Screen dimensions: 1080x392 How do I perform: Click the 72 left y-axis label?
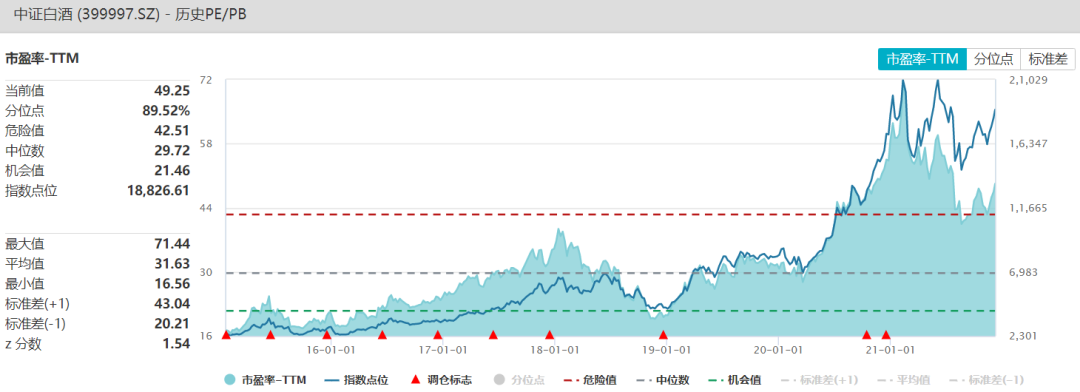(x=205, y=80)
